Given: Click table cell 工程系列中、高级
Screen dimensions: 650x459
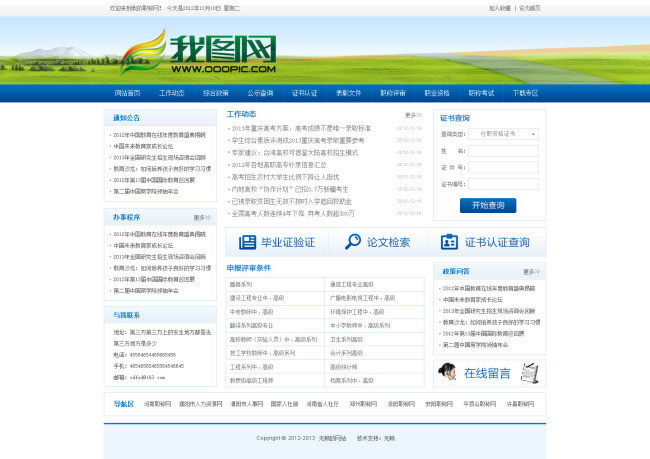Looking at the screenshot, I should coord(275,367).
